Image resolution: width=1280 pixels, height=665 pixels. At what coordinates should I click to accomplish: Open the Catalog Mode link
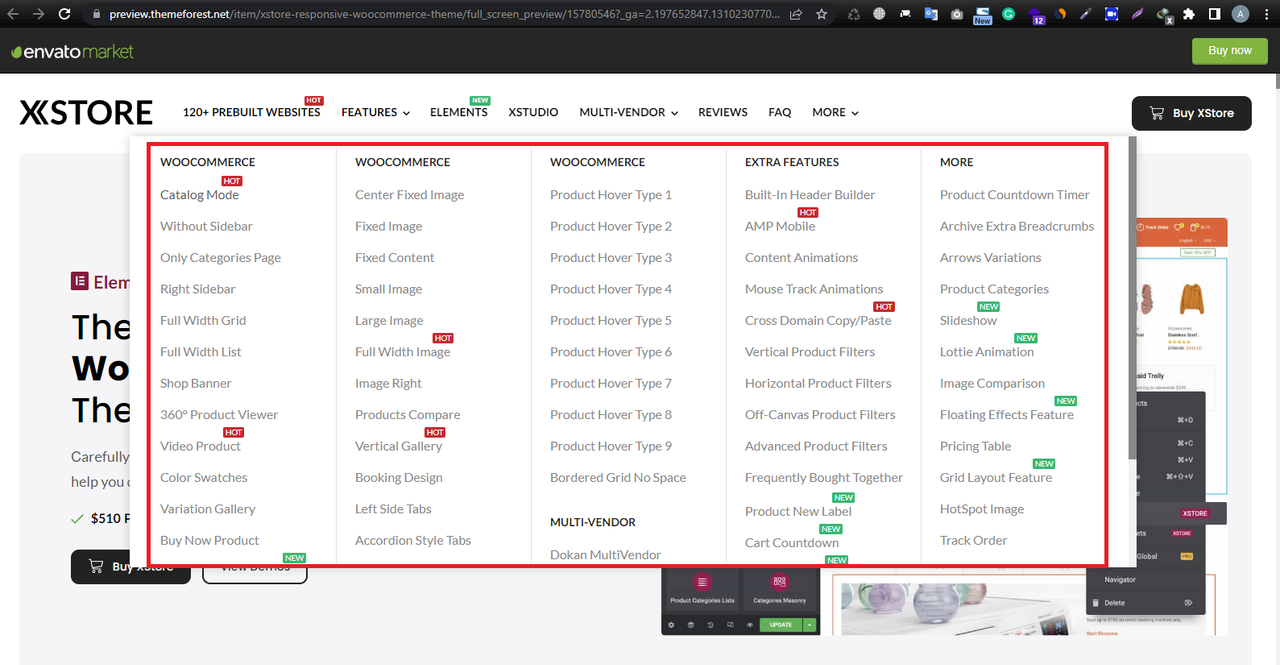coord(199,195)
